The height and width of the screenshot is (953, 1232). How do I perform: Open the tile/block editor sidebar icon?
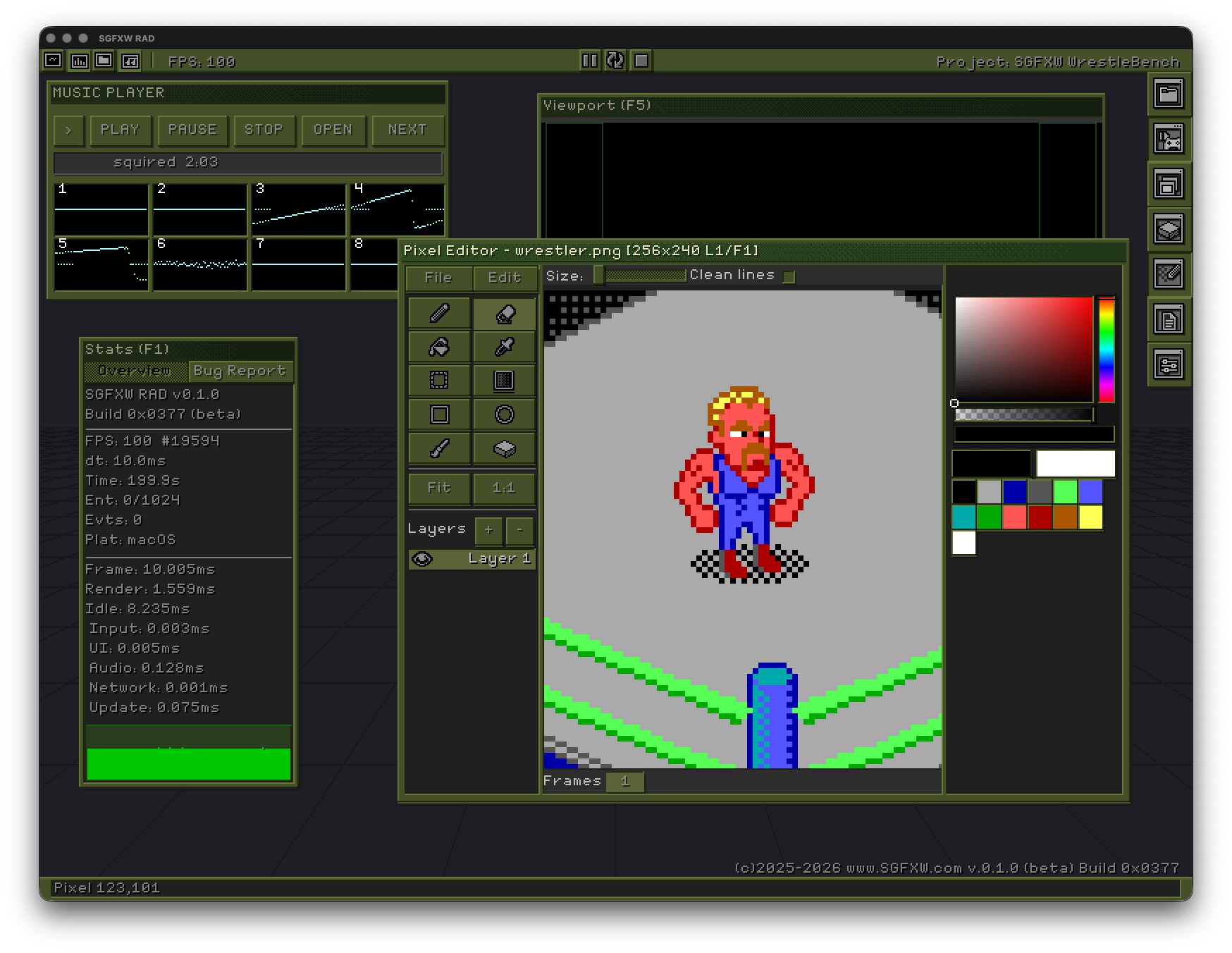click(x=1169, y=229)
